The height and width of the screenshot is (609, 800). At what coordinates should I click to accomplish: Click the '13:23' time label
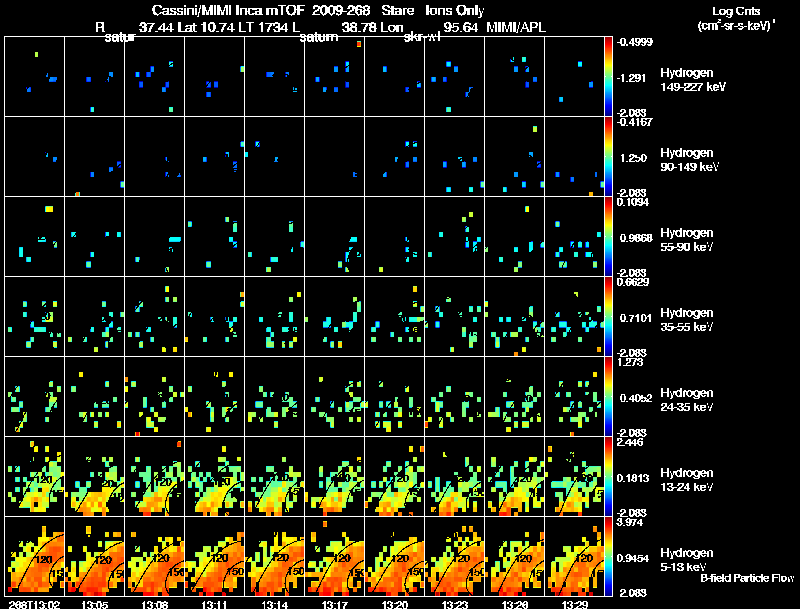click(455, 604)
